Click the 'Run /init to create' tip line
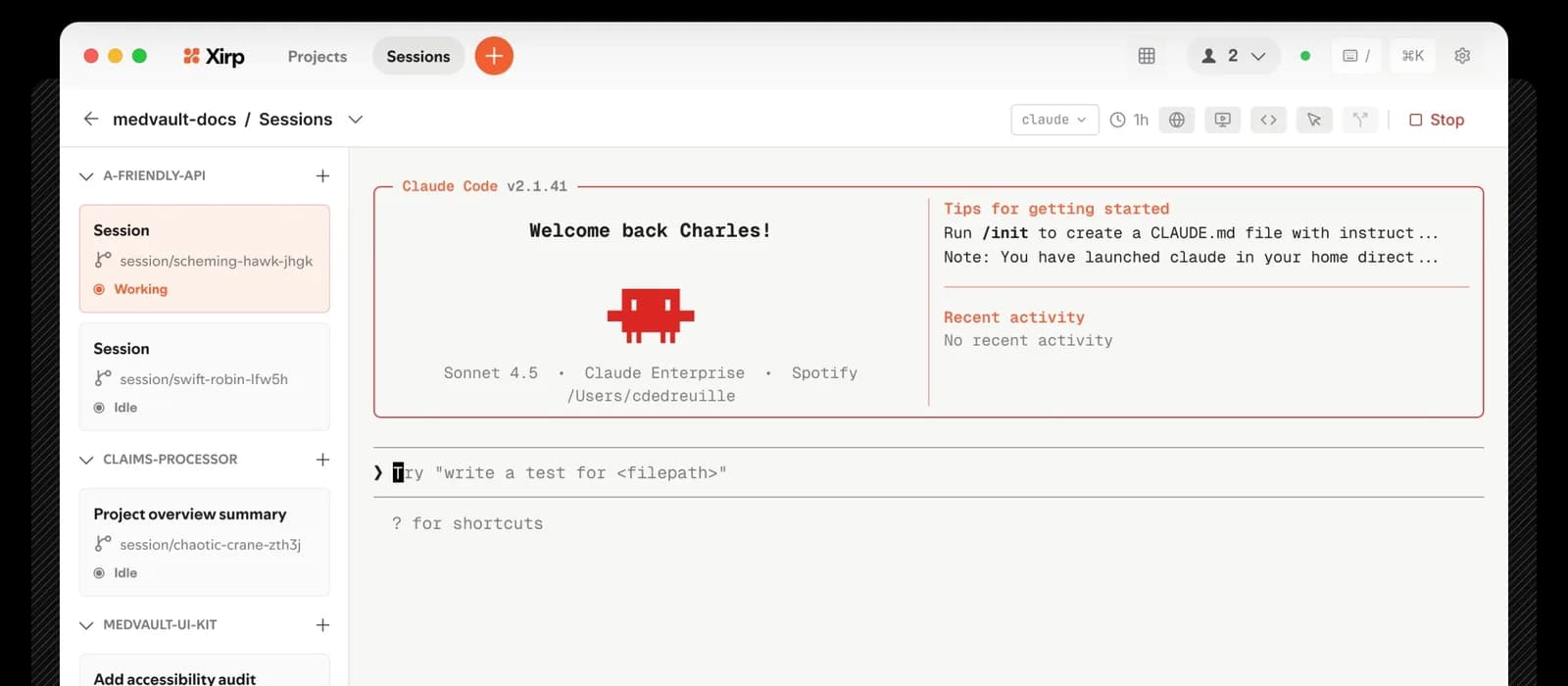 pos(1191,233)
